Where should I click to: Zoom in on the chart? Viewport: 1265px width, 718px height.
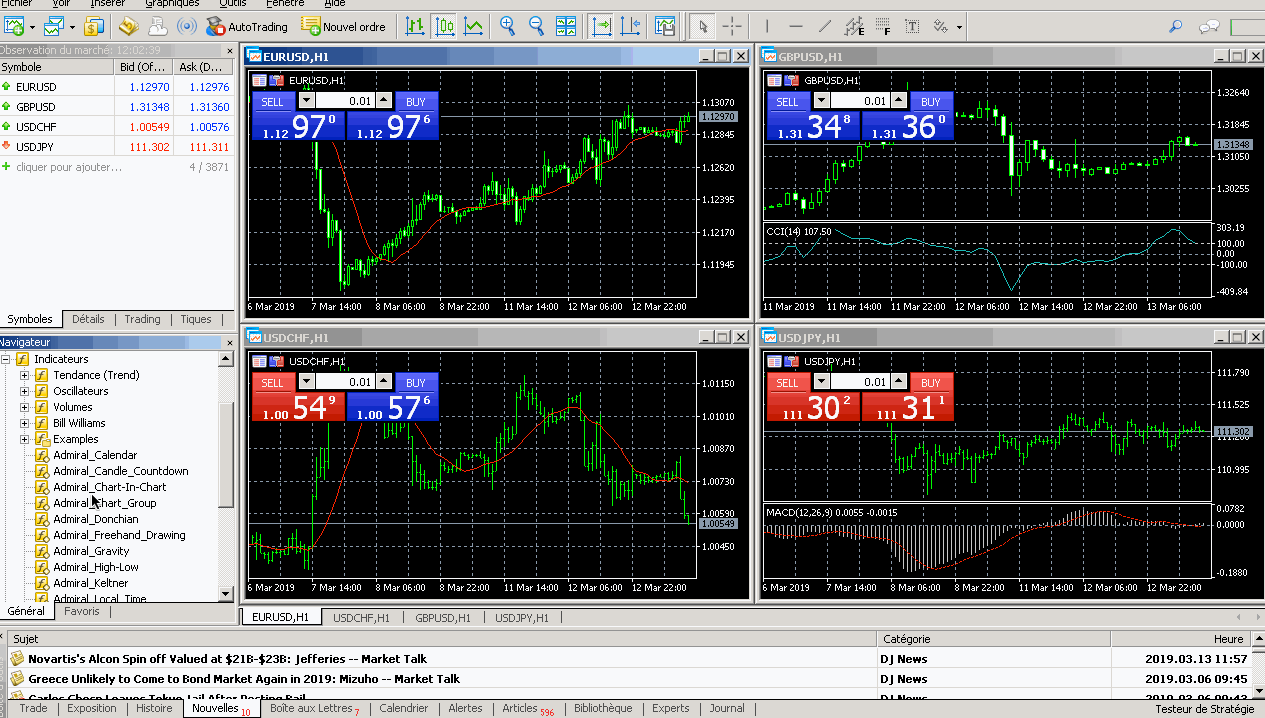(508, 27)
